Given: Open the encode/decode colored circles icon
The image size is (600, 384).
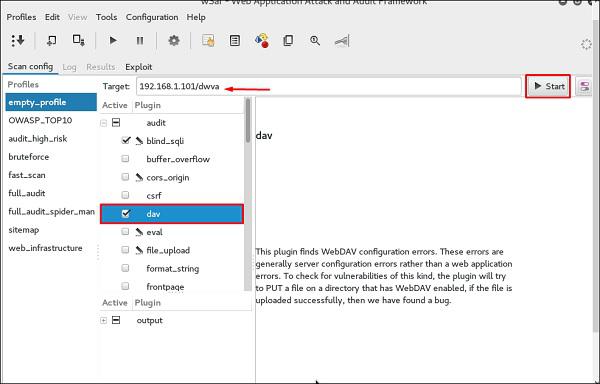Looking at the screenshot, I should (x=262, y=40).
